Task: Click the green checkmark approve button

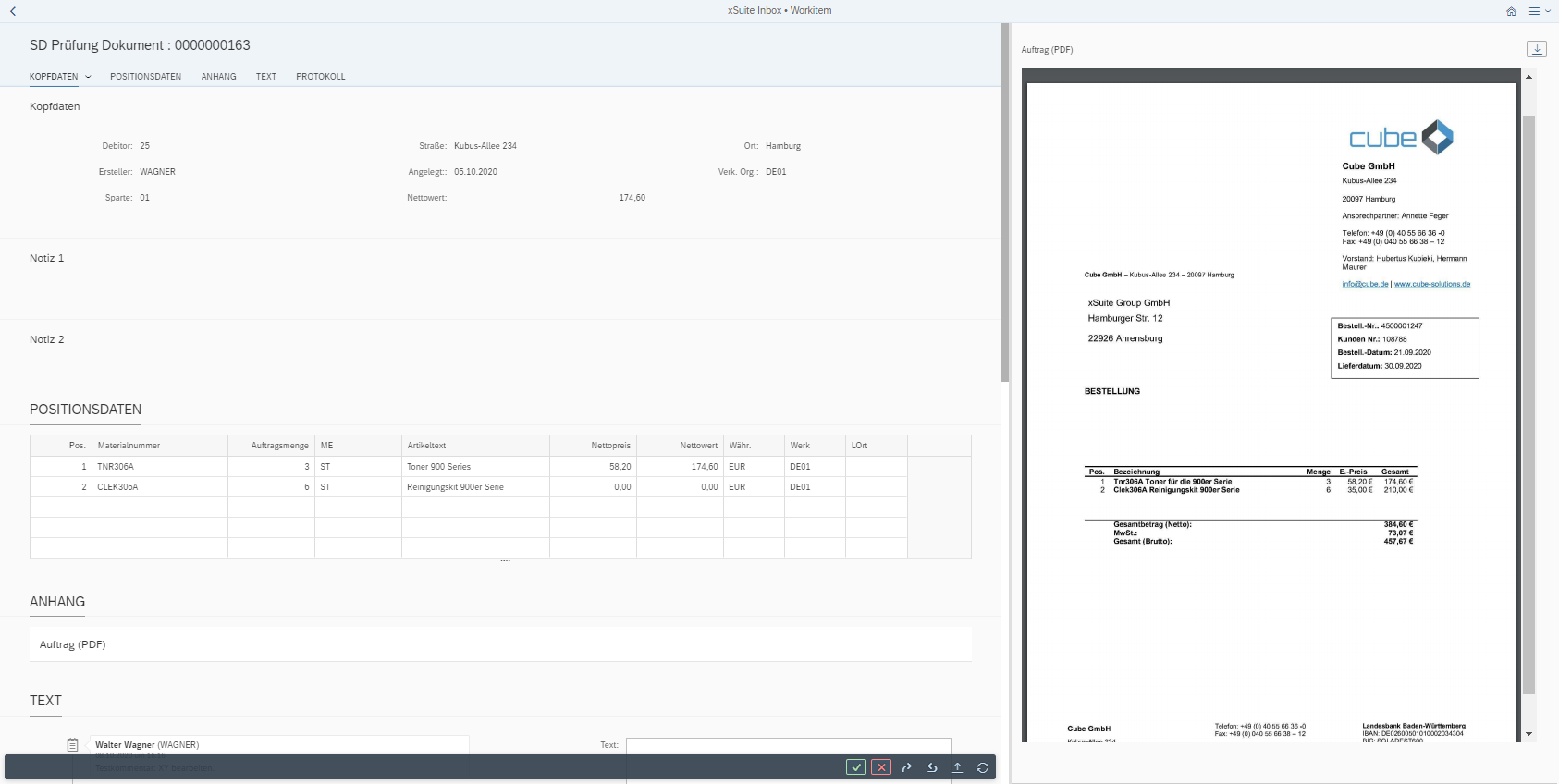Action: [x=856, y=767]
